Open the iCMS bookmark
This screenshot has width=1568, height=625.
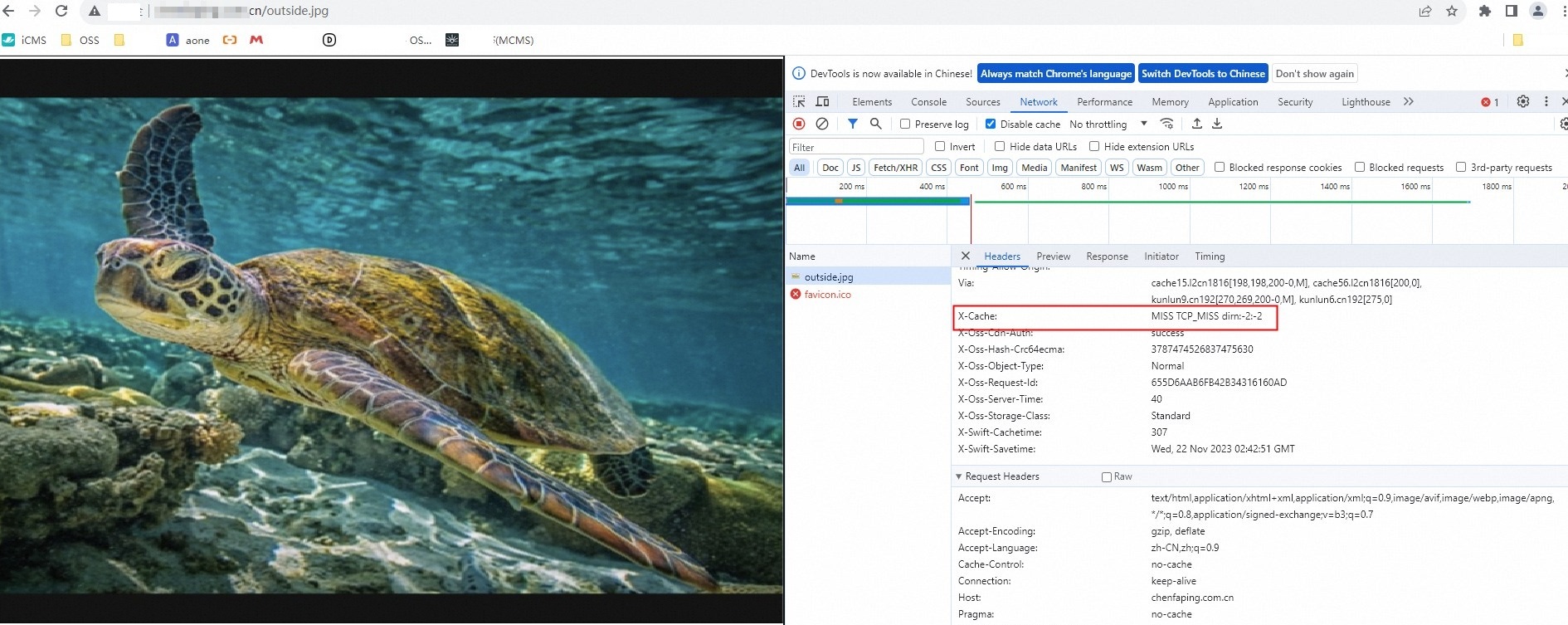25,40
